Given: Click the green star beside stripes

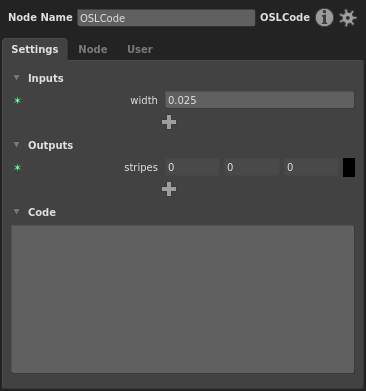Looking at the screenshot, I should pos(17,167).
